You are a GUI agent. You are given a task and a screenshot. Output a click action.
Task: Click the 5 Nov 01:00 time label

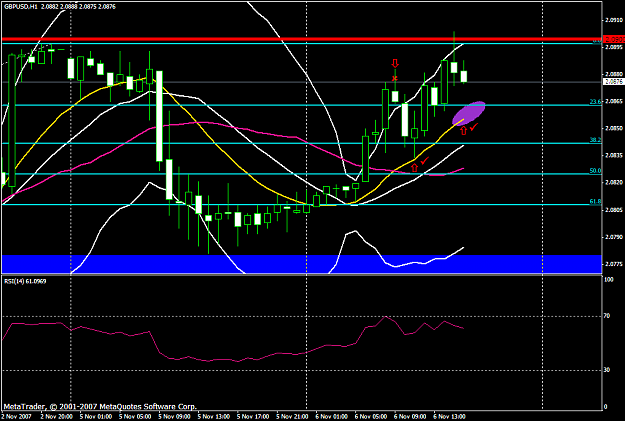click(96, 417)
